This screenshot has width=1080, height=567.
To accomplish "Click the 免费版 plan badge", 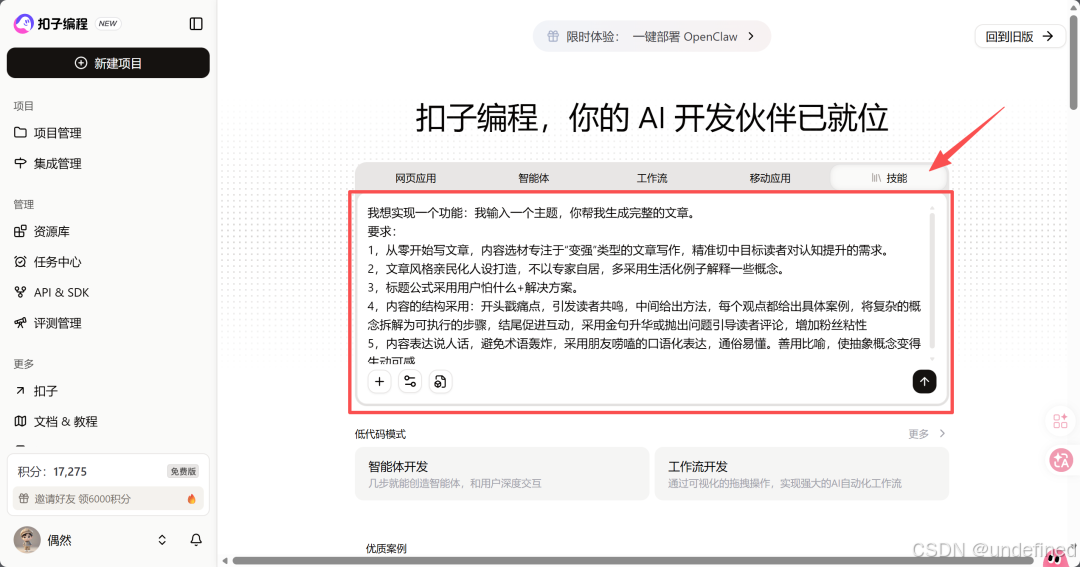I will tap(183, 471).
